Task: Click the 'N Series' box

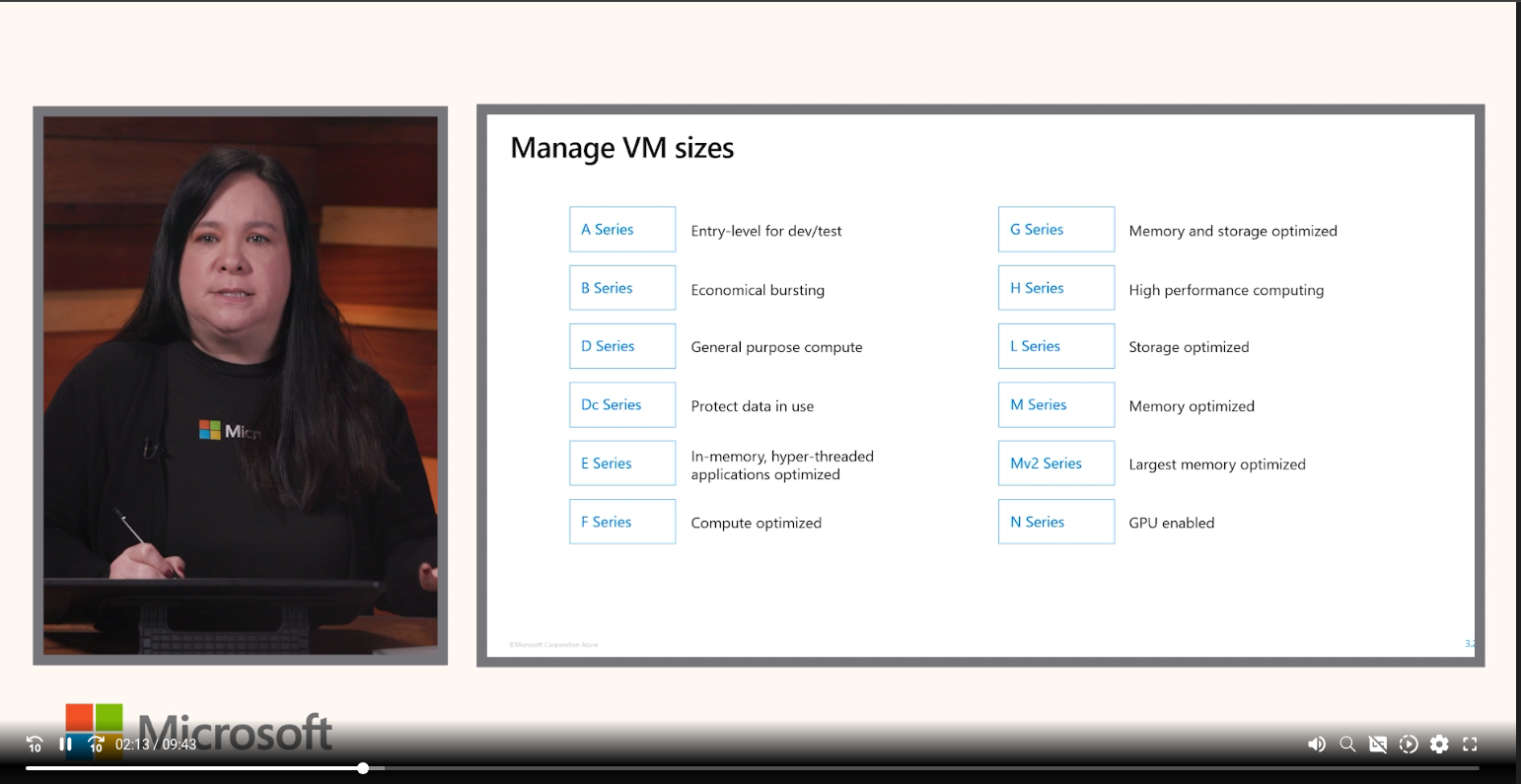Action: (1056, 522)
